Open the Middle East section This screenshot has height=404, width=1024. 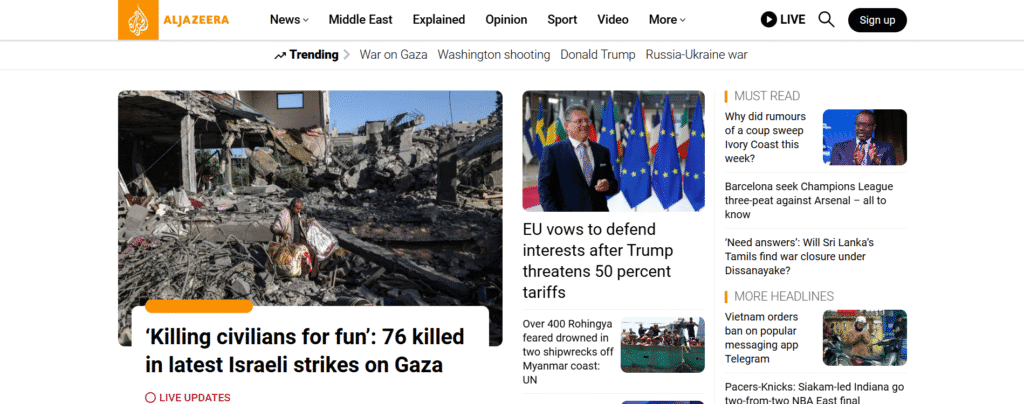[360, 20]
